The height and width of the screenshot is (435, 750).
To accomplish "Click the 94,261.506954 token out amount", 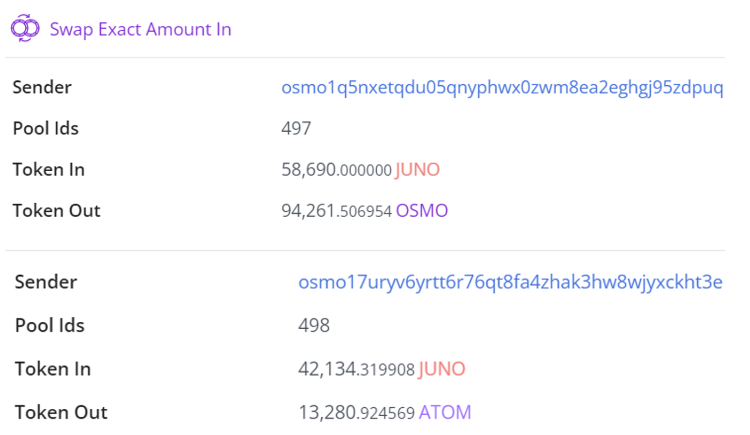I will tap(336, 211).
